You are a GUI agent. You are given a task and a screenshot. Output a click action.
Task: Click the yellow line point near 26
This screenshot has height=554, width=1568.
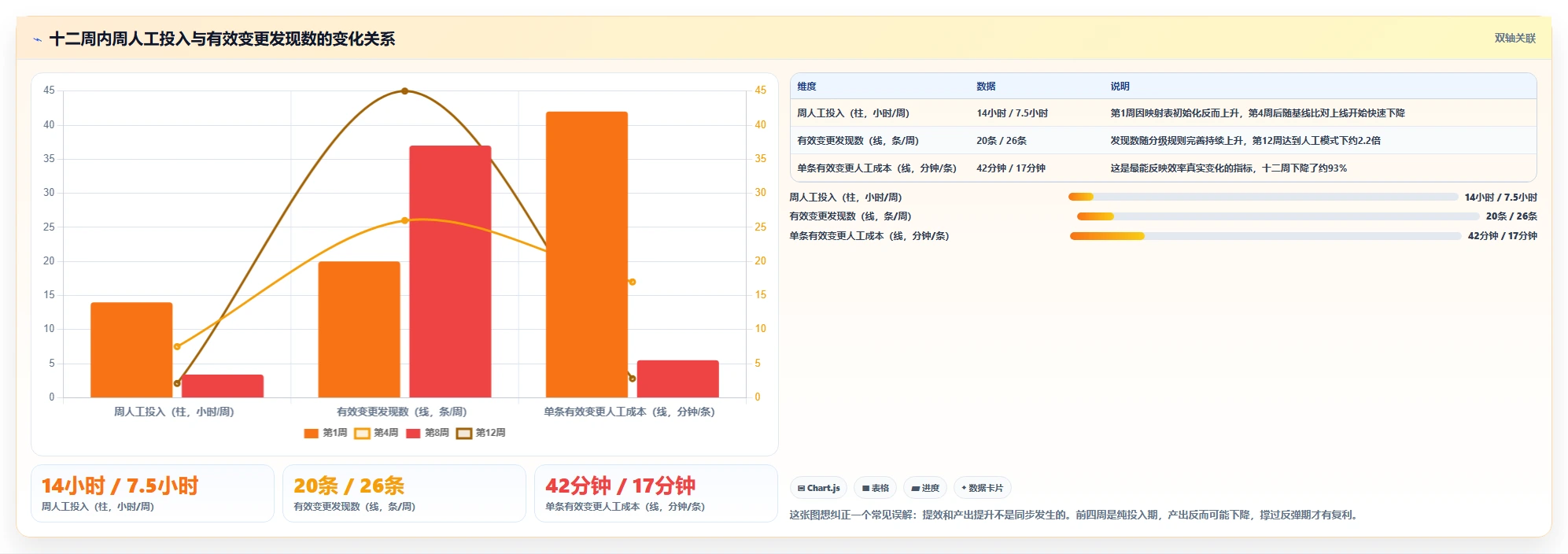point(404,220)
